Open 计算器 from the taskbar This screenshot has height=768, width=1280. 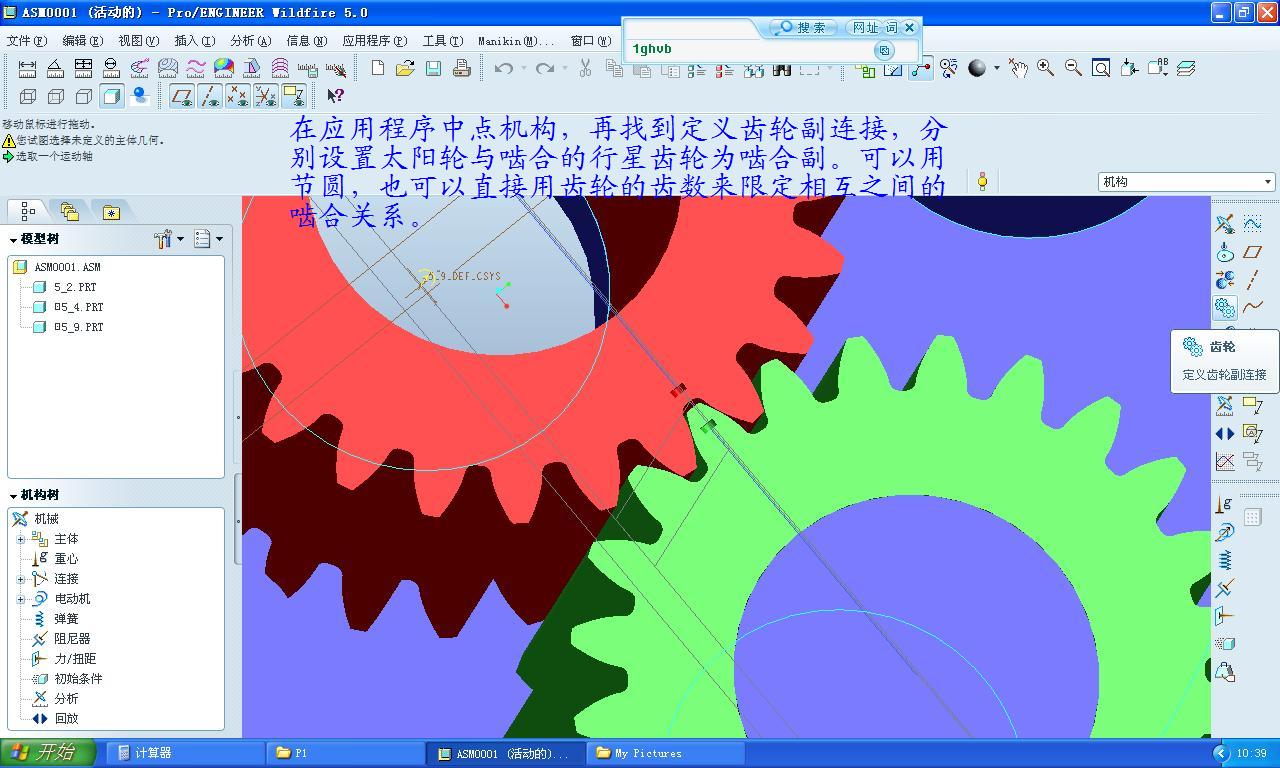[x=184, y=753]
